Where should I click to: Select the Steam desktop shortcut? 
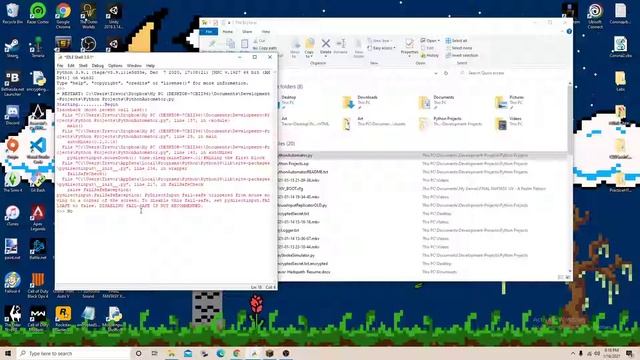12,47
